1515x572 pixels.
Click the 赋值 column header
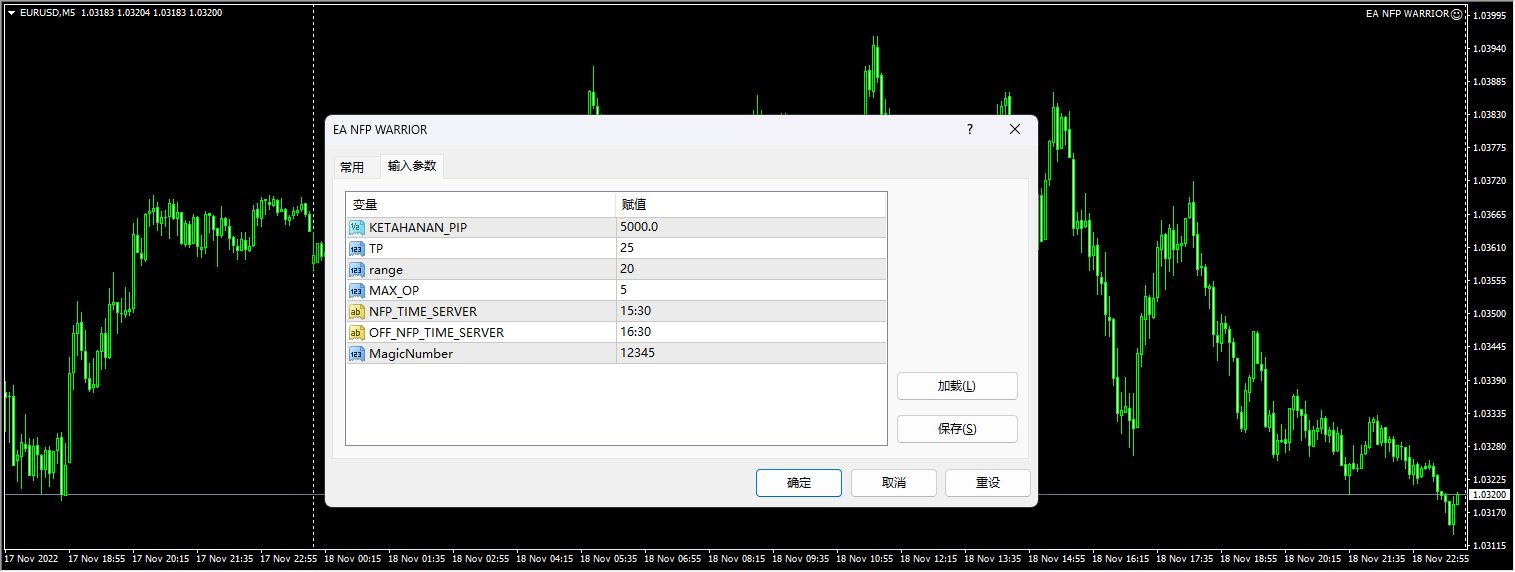pyautogui.click(x=750, y=204)
